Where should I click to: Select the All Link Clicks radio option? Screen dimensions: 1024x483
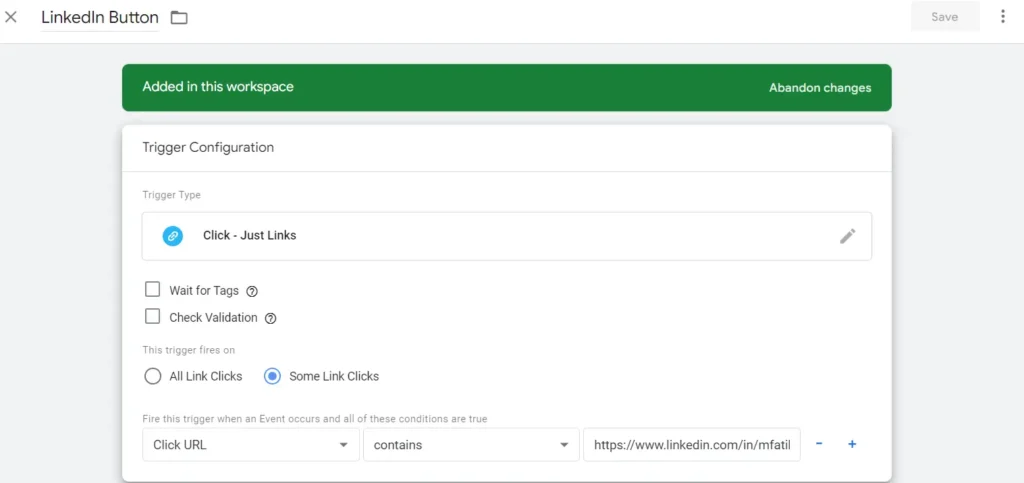click(153, 376)
